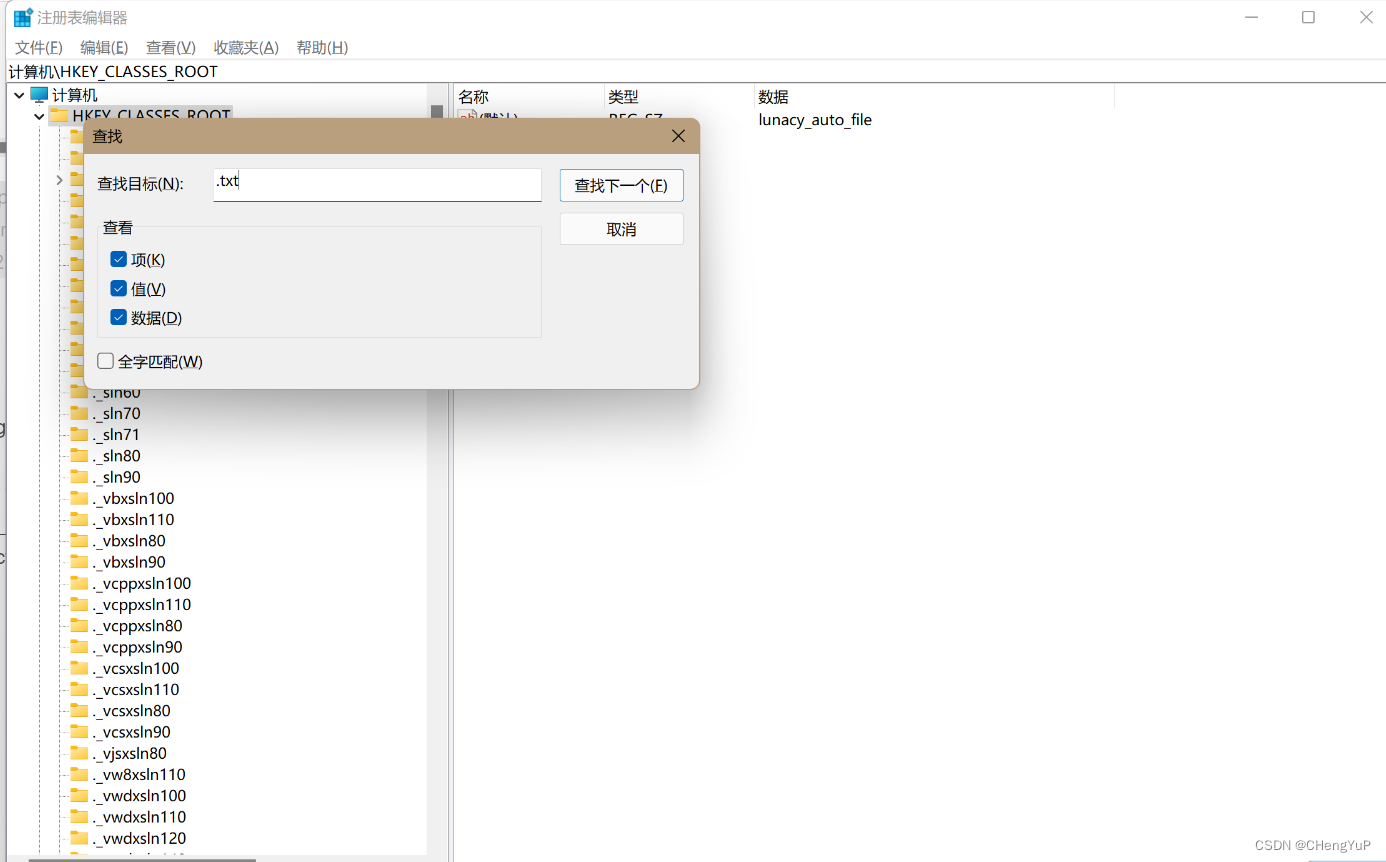Screen dimensions: 1386x862
Task: Open the 编辑(E) menu
Action: [x=104, y=47]
